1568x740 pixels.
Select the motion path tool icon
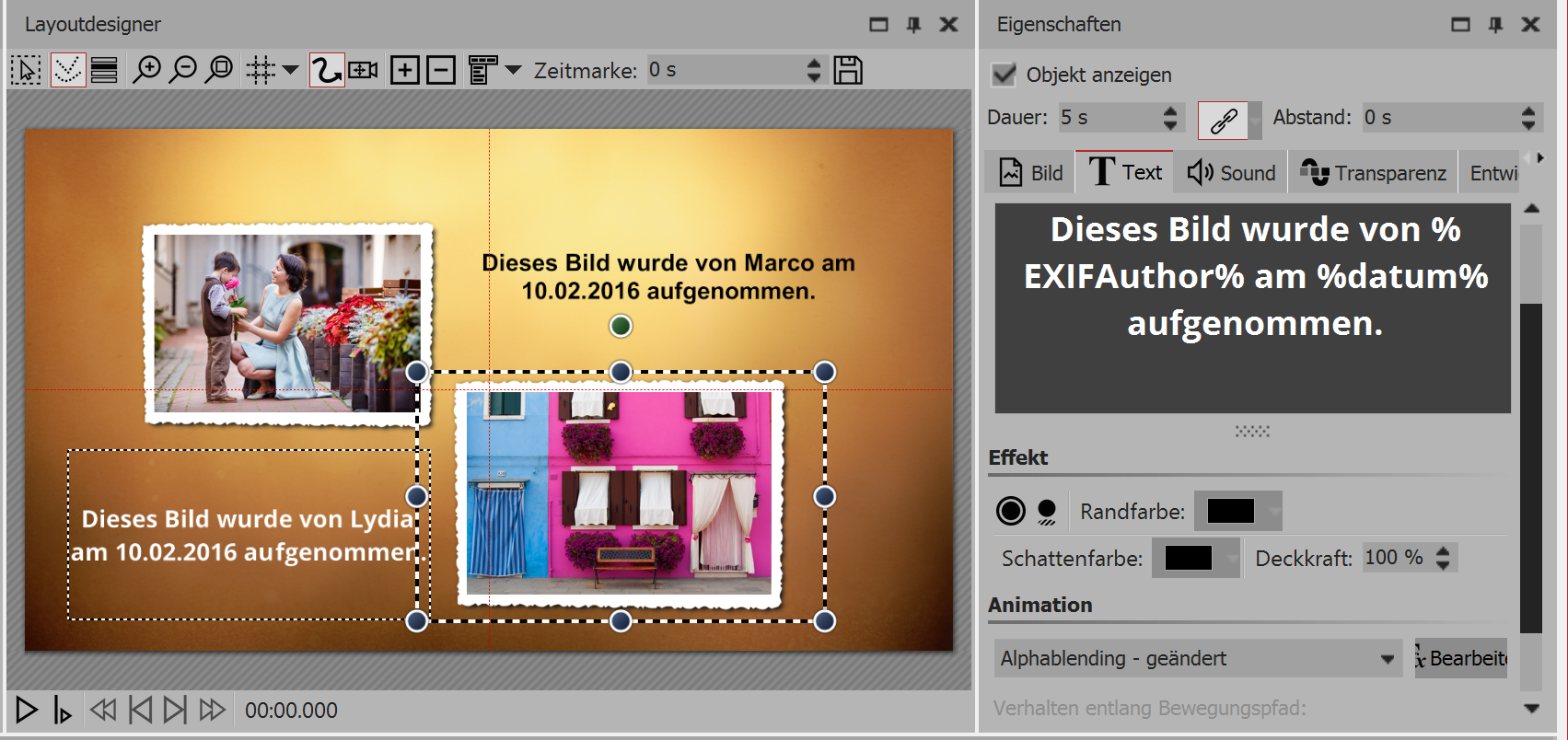pos(326,70)
